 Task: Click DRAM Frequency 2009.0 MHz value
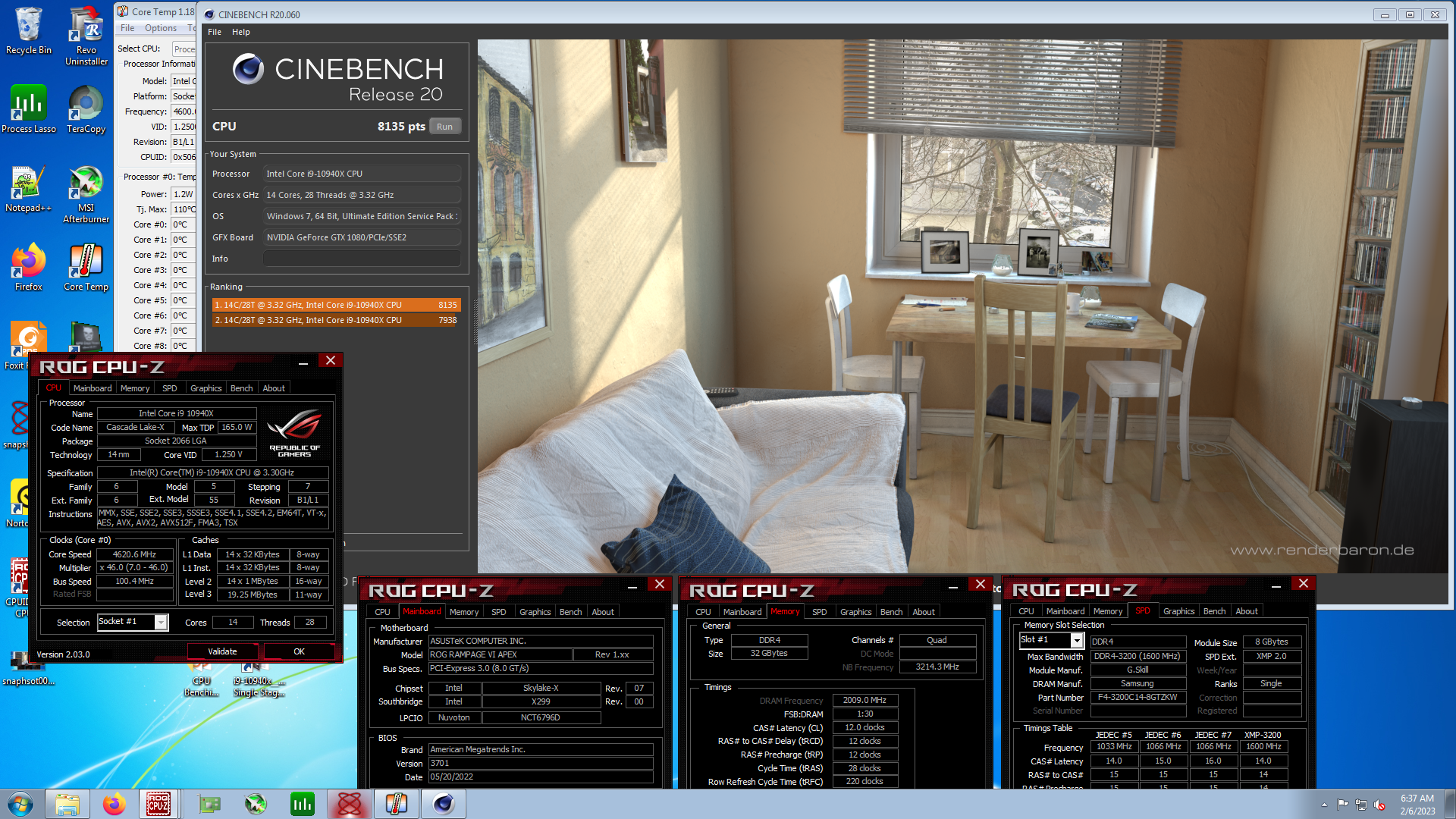click(x=864, y=700)
